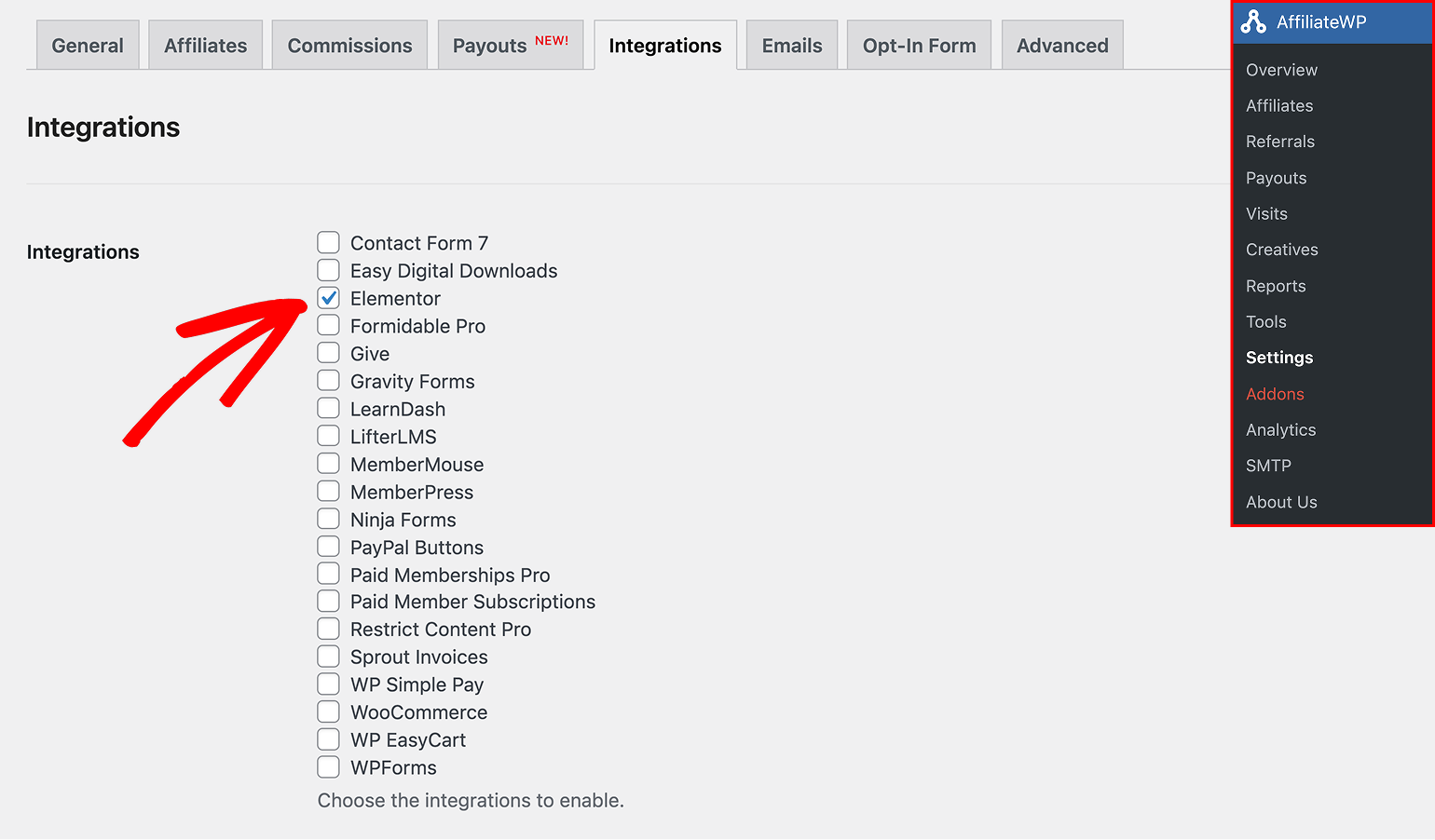Open the Payouts NEW! tab
1435x840 pixels.
511,46
